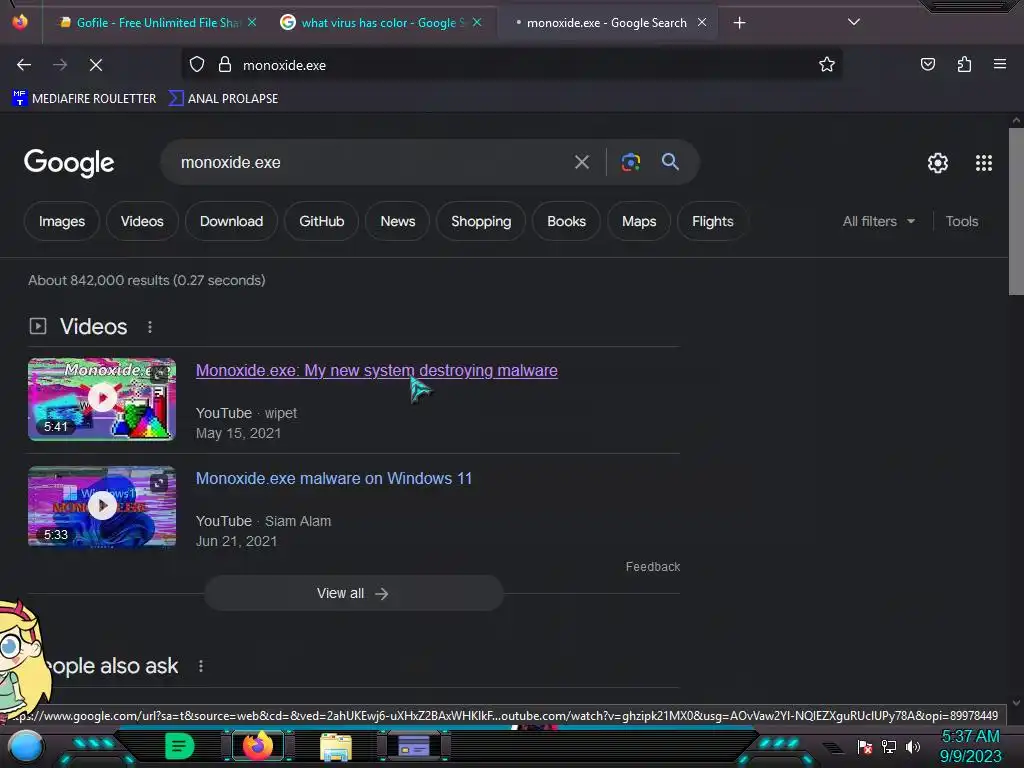Clear the Google search box text

[582, 162]
